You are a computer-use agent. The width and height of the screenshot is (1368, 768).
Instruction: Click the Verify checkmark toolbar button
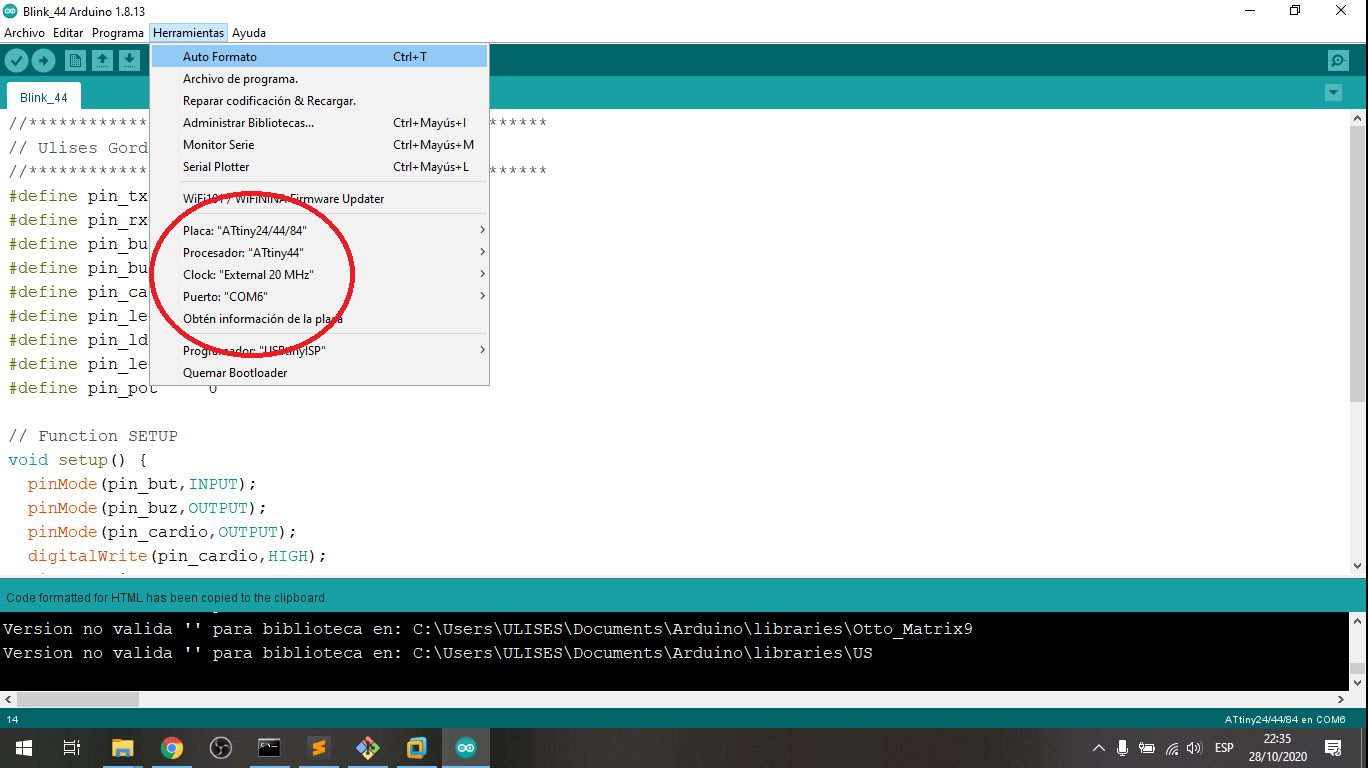coord(16,61)
